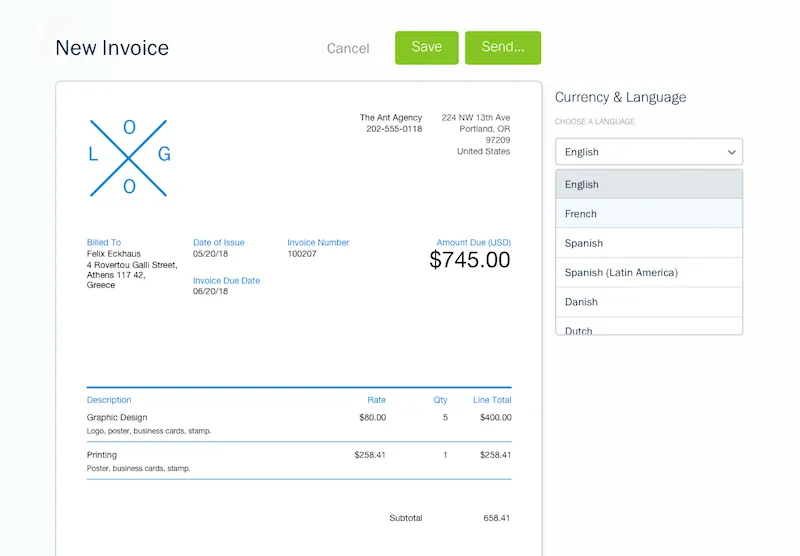800x556 pixels.
Task: Click The Ant Agency business name
Action: tap(391, 118)
